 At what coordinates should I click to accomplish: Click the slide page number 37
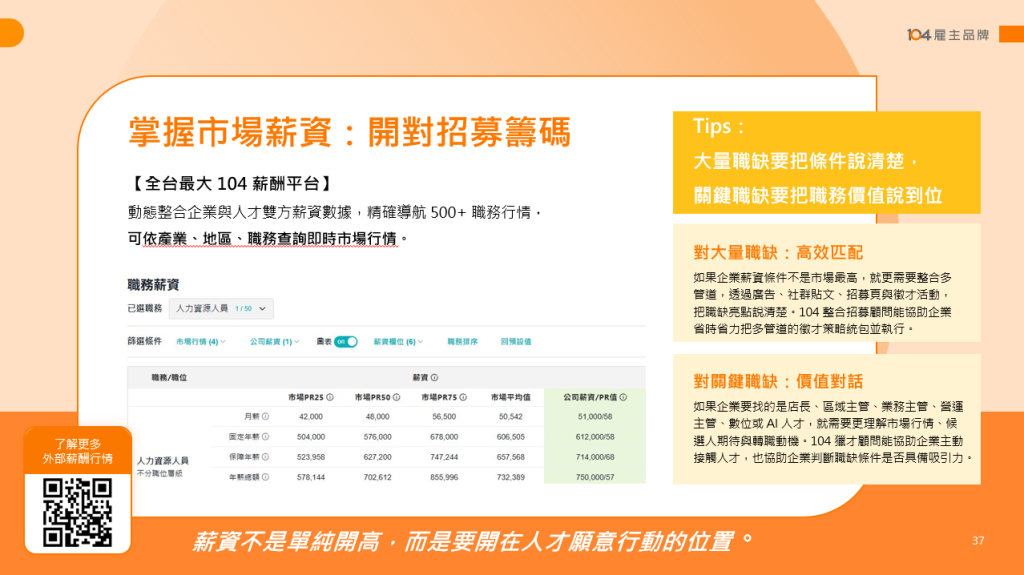pos(978,541)
